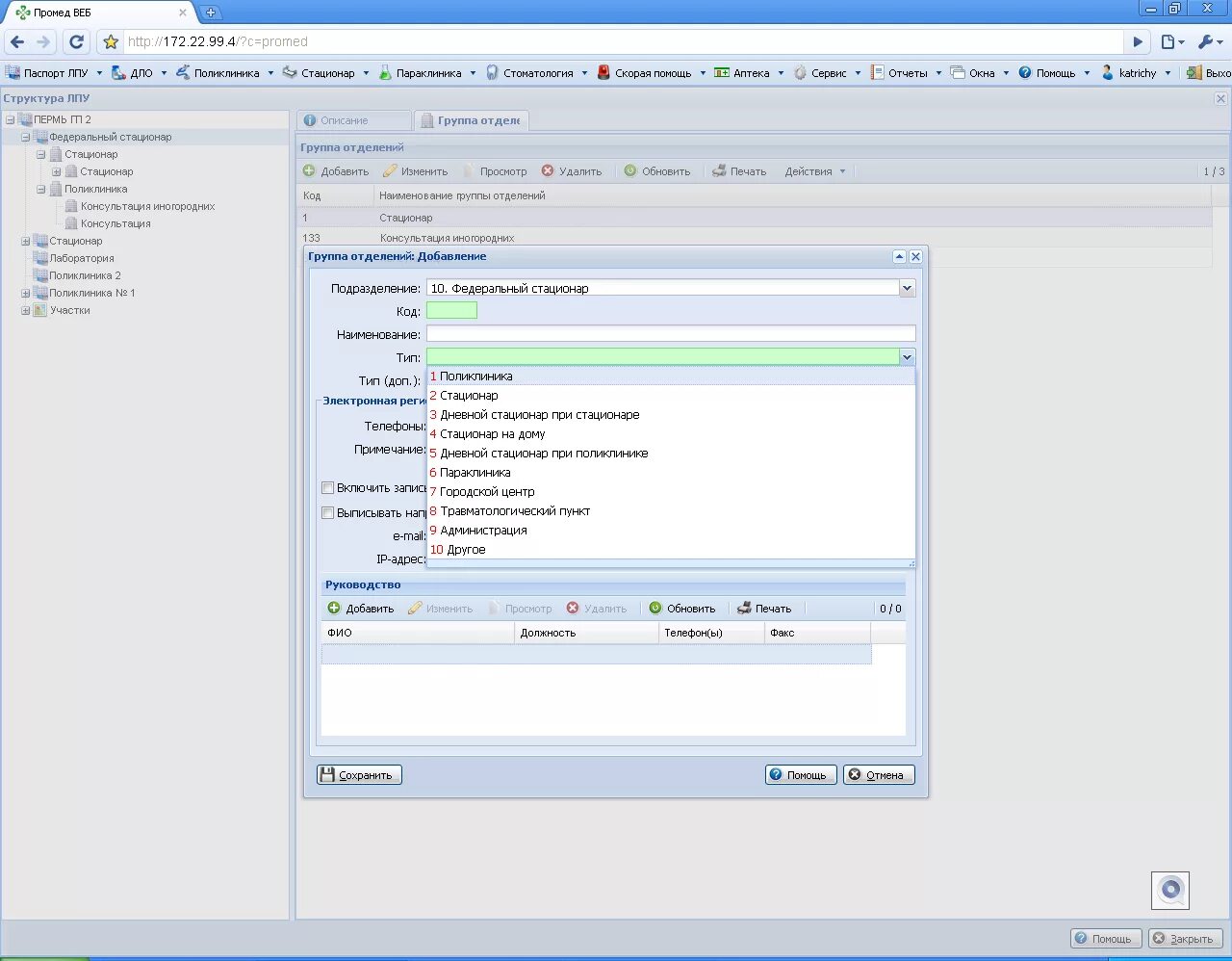The height and width of the screenshot is (961, 1232).
Task: Click the Наименование input field
Action: 671,334
